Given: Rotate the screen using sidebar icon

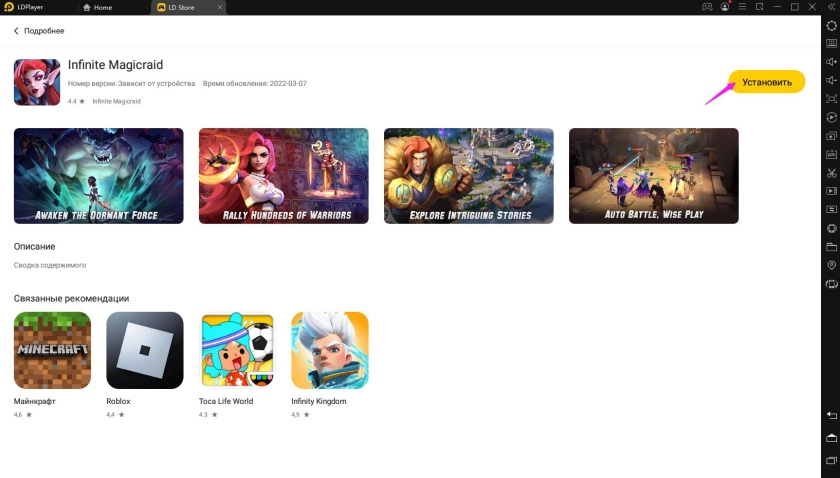Looking at the screenshot, I should pyautogui.click(x=831, y=284).
